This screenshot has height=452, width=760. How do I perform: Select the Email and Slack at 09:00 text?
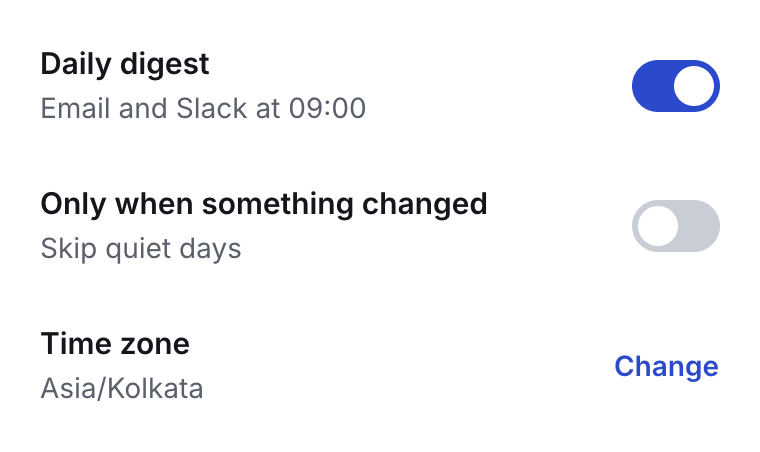pos(203,108)
